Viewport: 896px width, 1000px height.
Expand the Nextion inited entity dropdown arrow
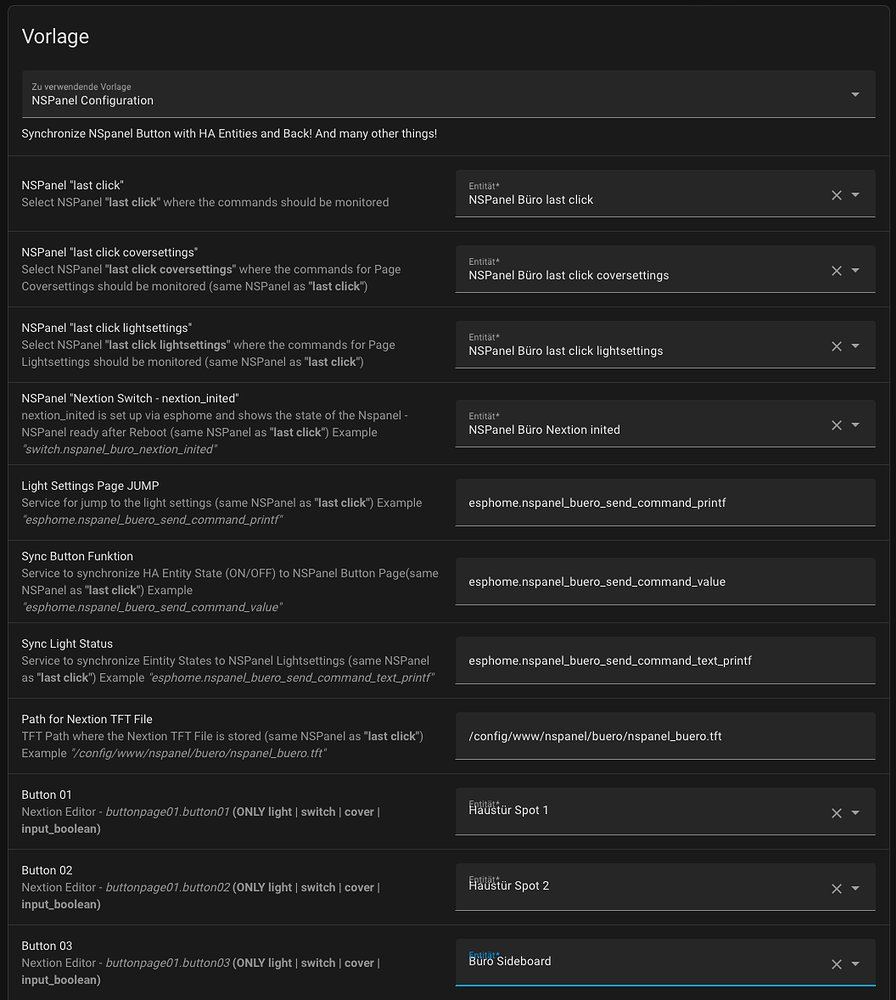(856, 425)
